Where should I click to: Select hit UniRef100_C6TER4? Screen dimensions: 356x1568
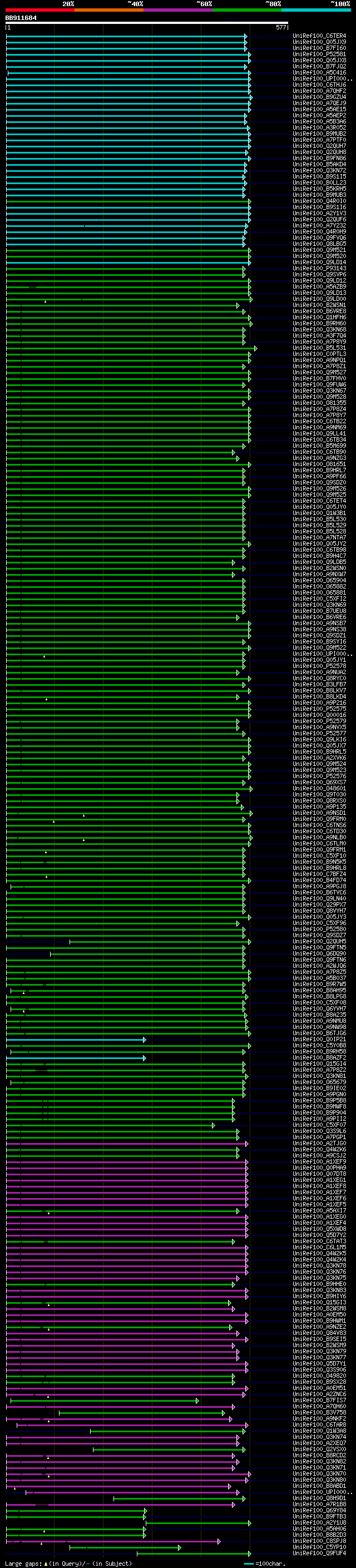[319, 36]
